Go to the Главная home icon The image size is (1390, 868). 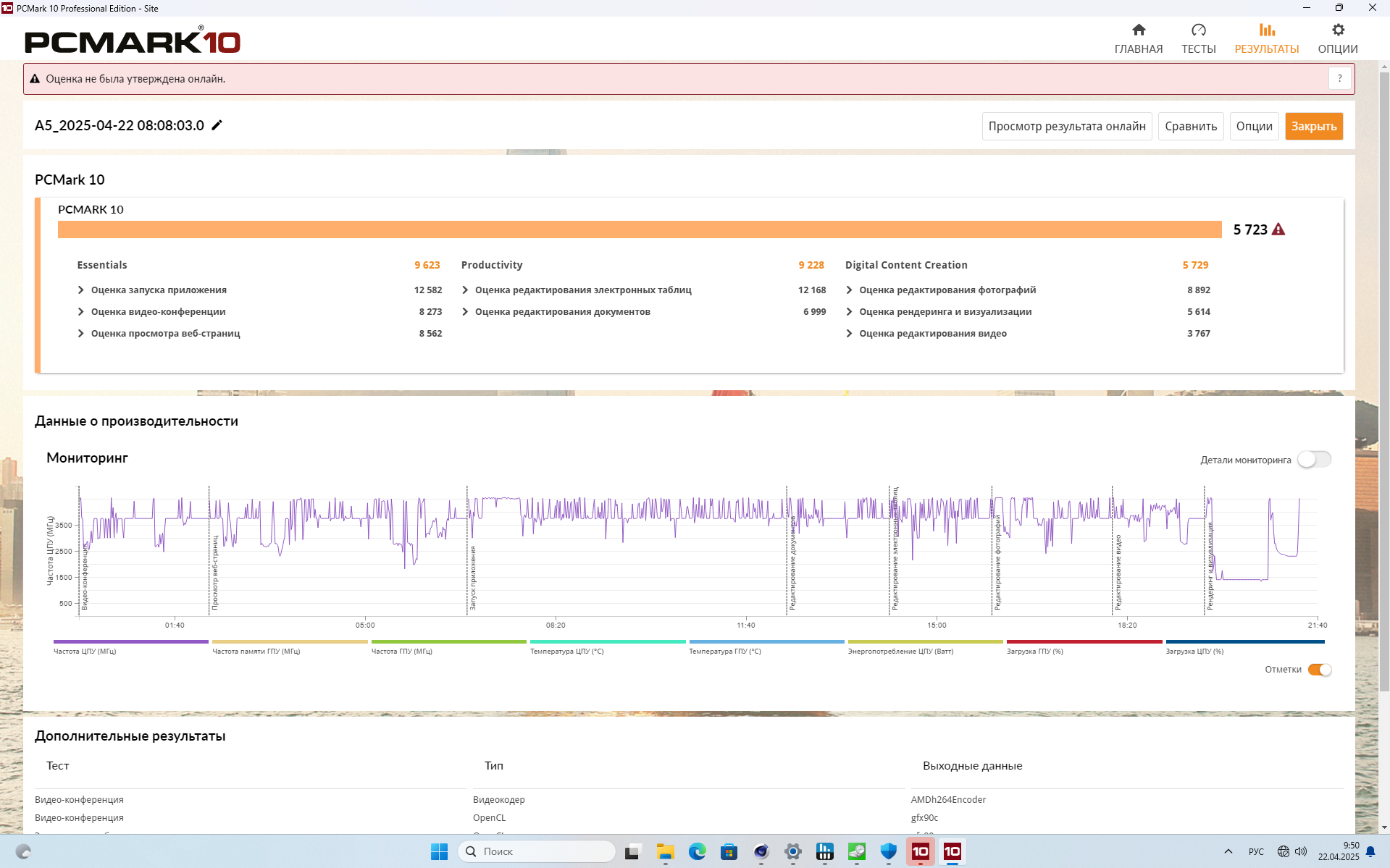(x=1138, y=30)
